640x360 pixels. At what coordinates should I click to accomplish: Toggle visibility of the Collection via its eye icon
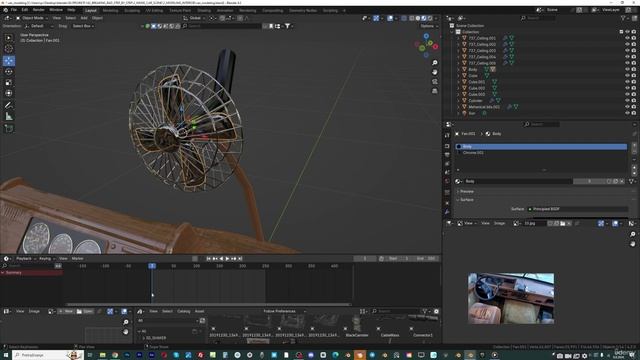(627, 32)
